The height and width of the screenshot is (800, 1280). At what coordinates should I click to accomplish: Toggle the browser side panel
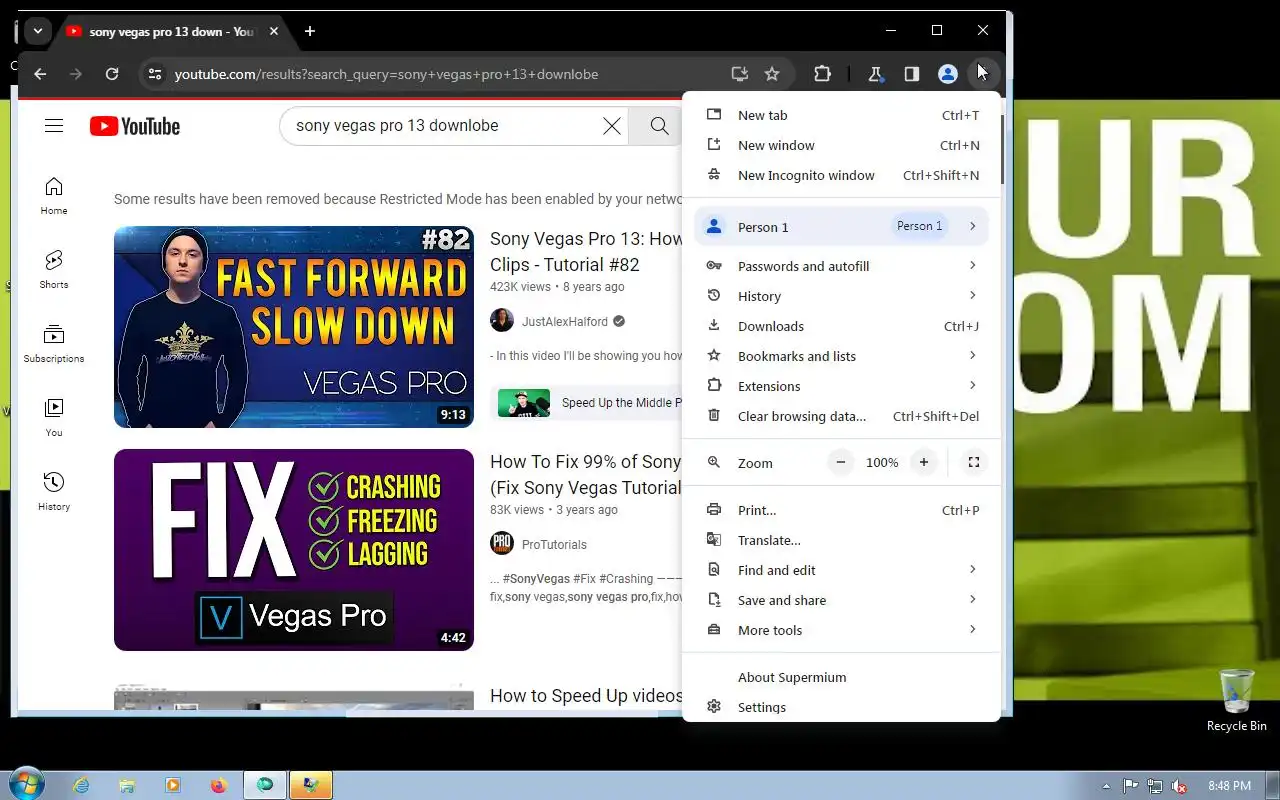coord(911,74)
